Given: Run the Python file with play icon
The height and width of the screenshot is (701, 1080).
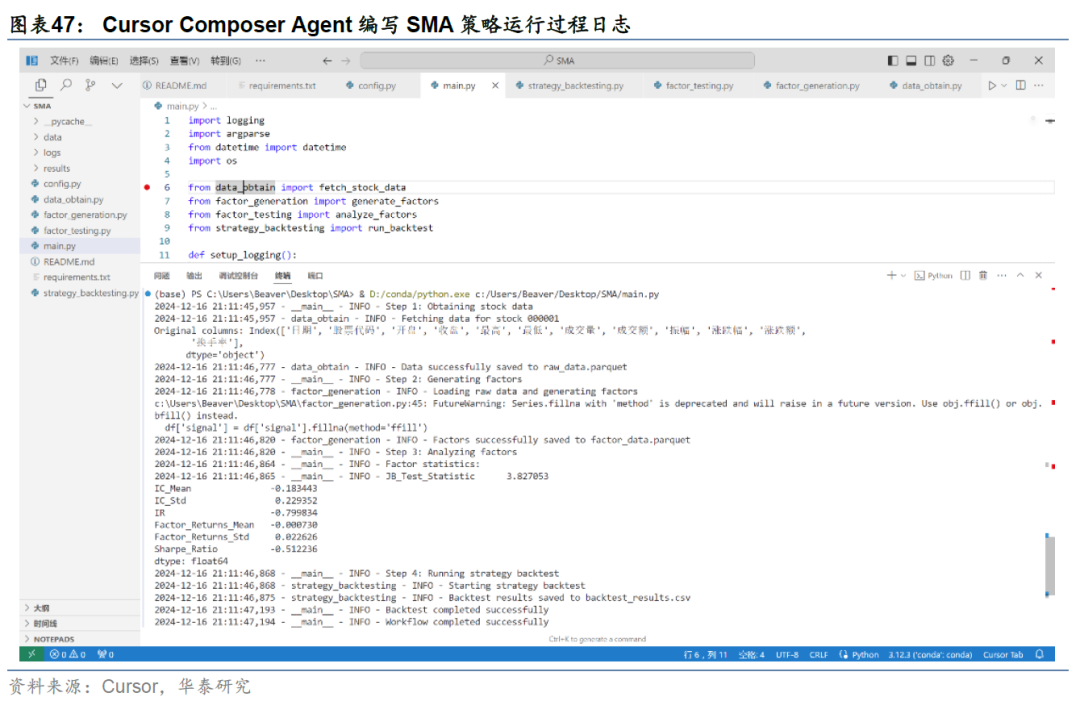Looking at the screenshot, I should click(992, 85).
